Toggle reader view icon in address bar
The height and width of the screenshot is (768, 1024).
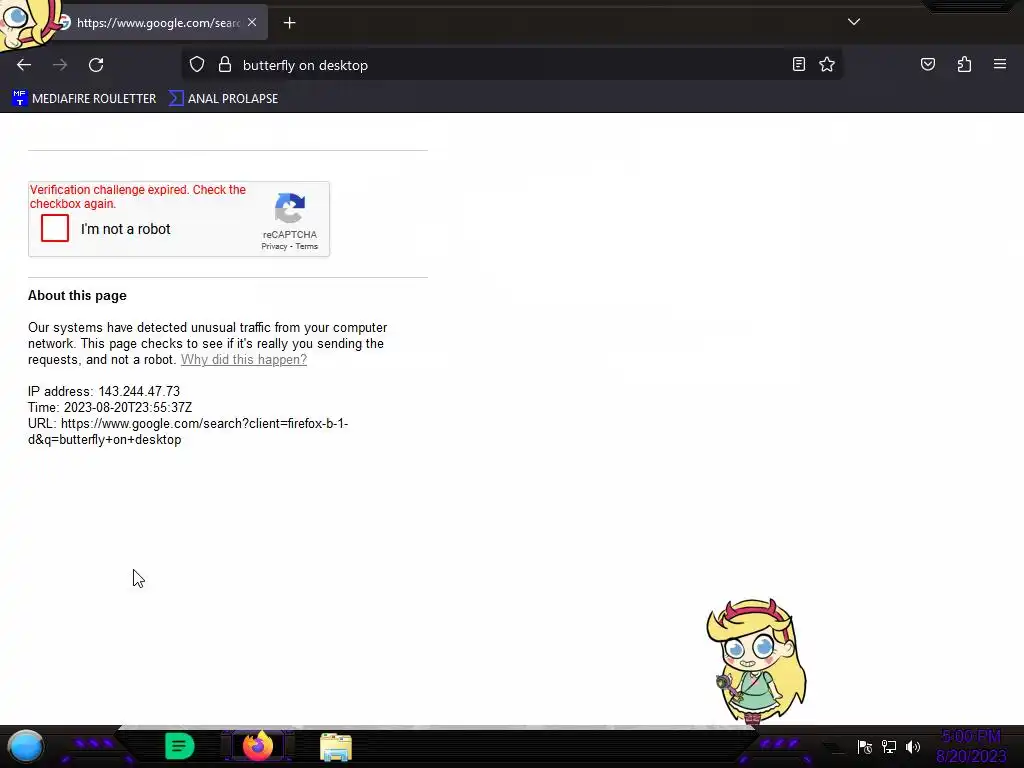[x=799, y=64]
